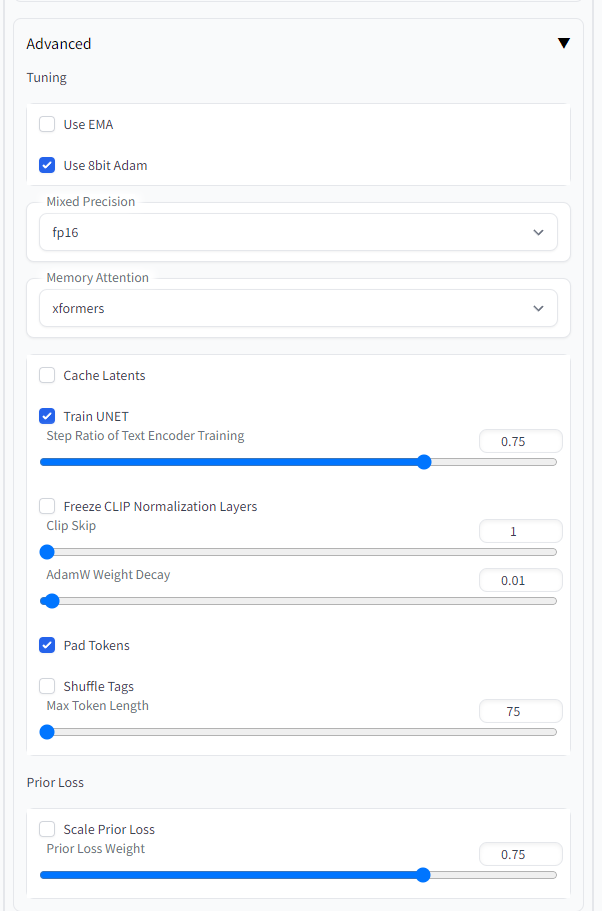Select the Max Token Length slider knob

click(46, 731)
